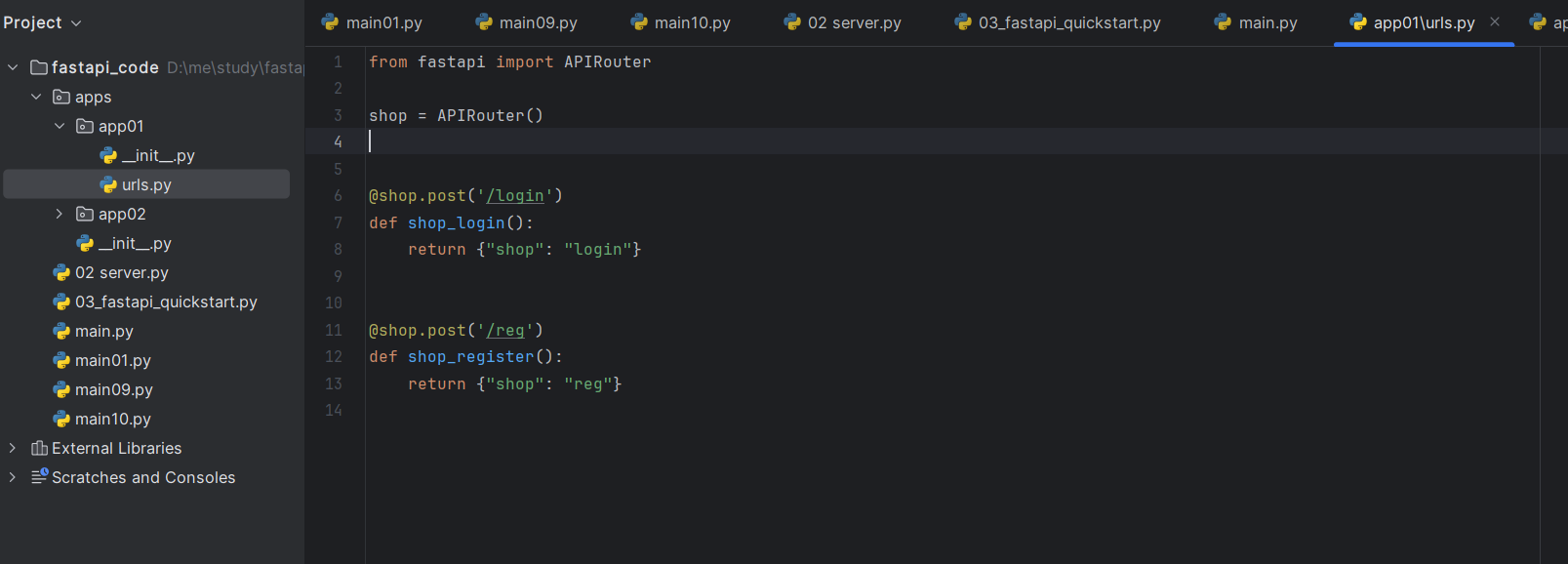The height and width of the screenshot is (564, 1568).
Task: Open main09.py from project tree
Action: pyautogui.click(x=114, y=389)
